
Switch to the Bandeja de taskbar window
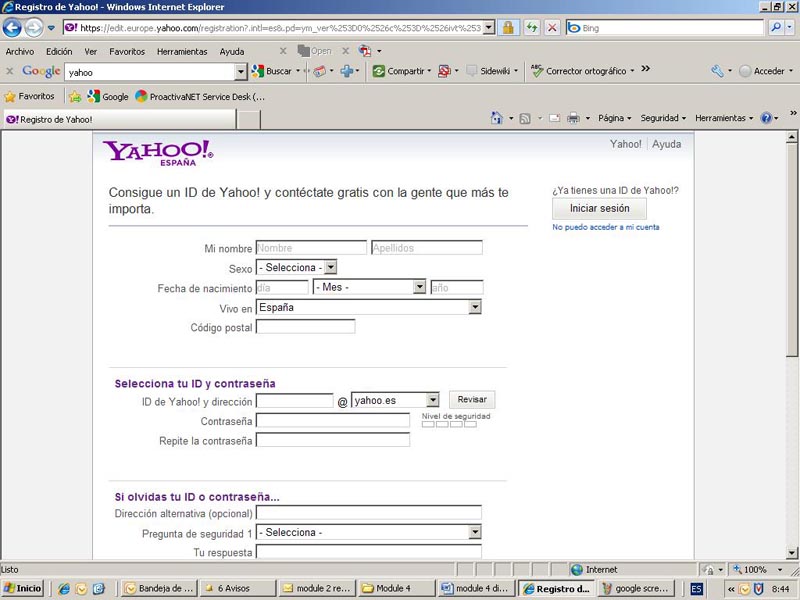pyautogui.click(x=159, y=588)
